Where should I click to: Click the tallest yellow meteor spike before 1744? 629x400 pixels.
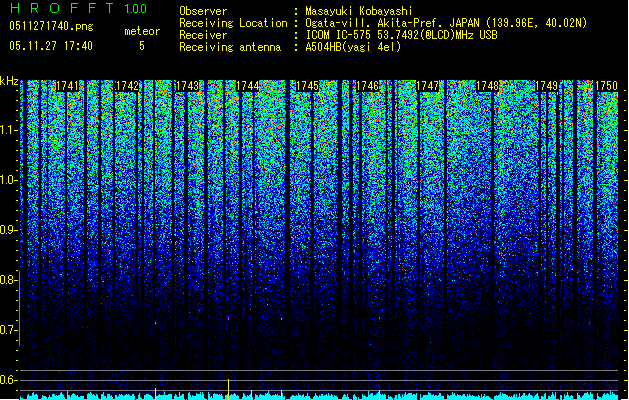pos(229,389)
